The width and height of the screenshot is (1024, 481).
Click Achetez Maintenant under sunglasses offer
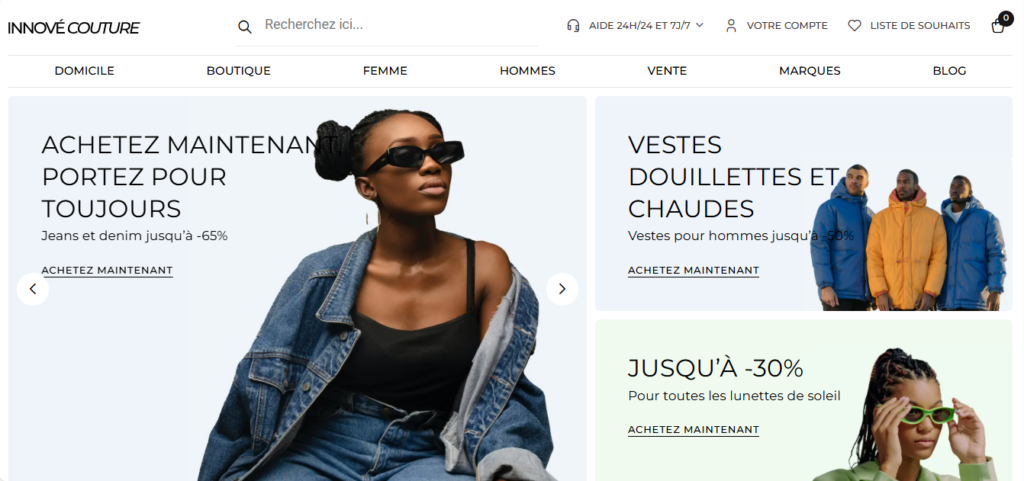694,430
